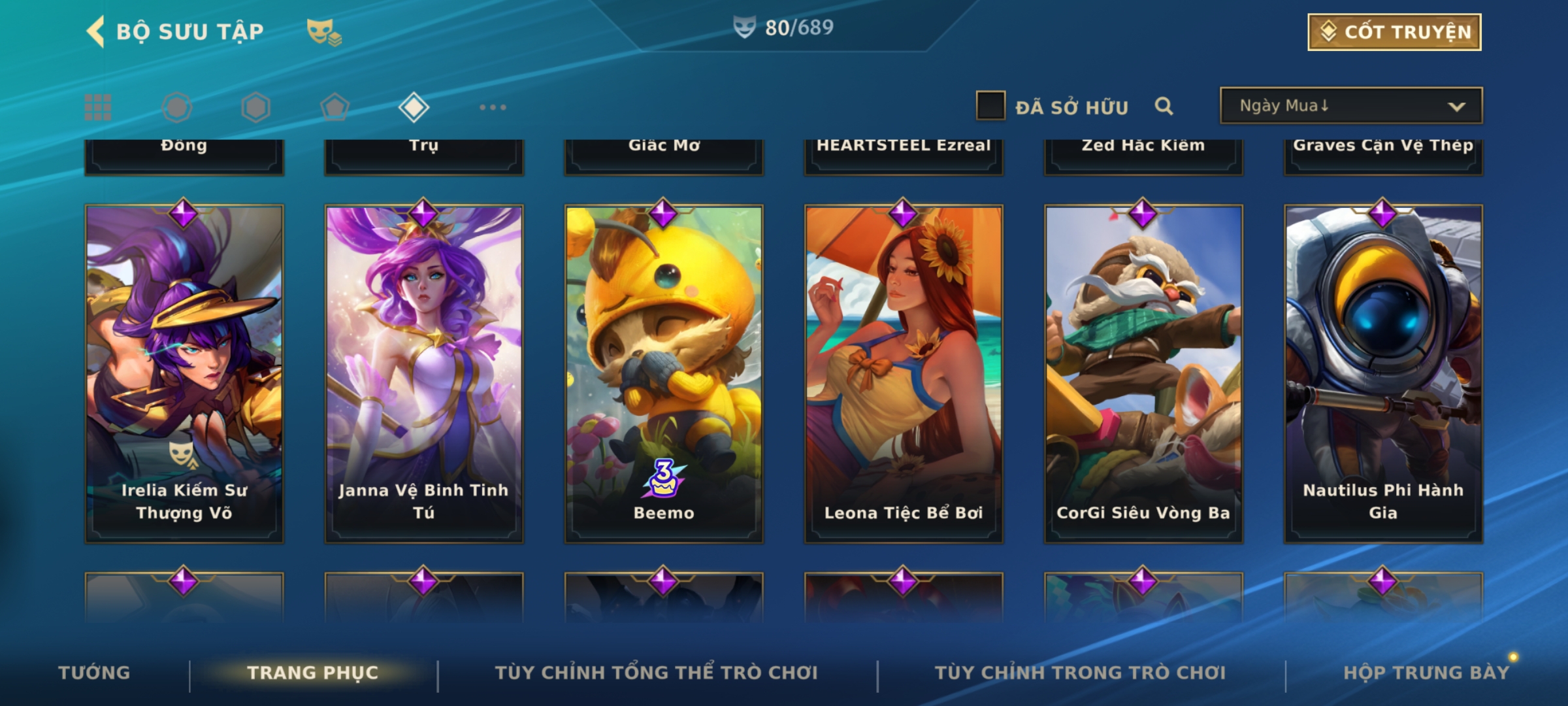Screen dimensions: 1568x706
Task: Open Tùy Chỉnh Tổng Thể Trò Chơi tab
Action: point(656,673)
